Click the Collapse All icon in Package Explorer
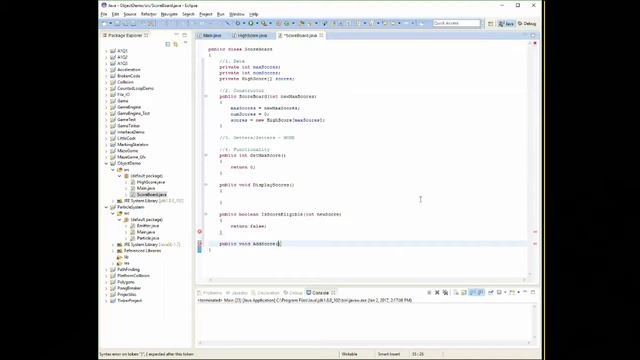 tap(168, 44)
